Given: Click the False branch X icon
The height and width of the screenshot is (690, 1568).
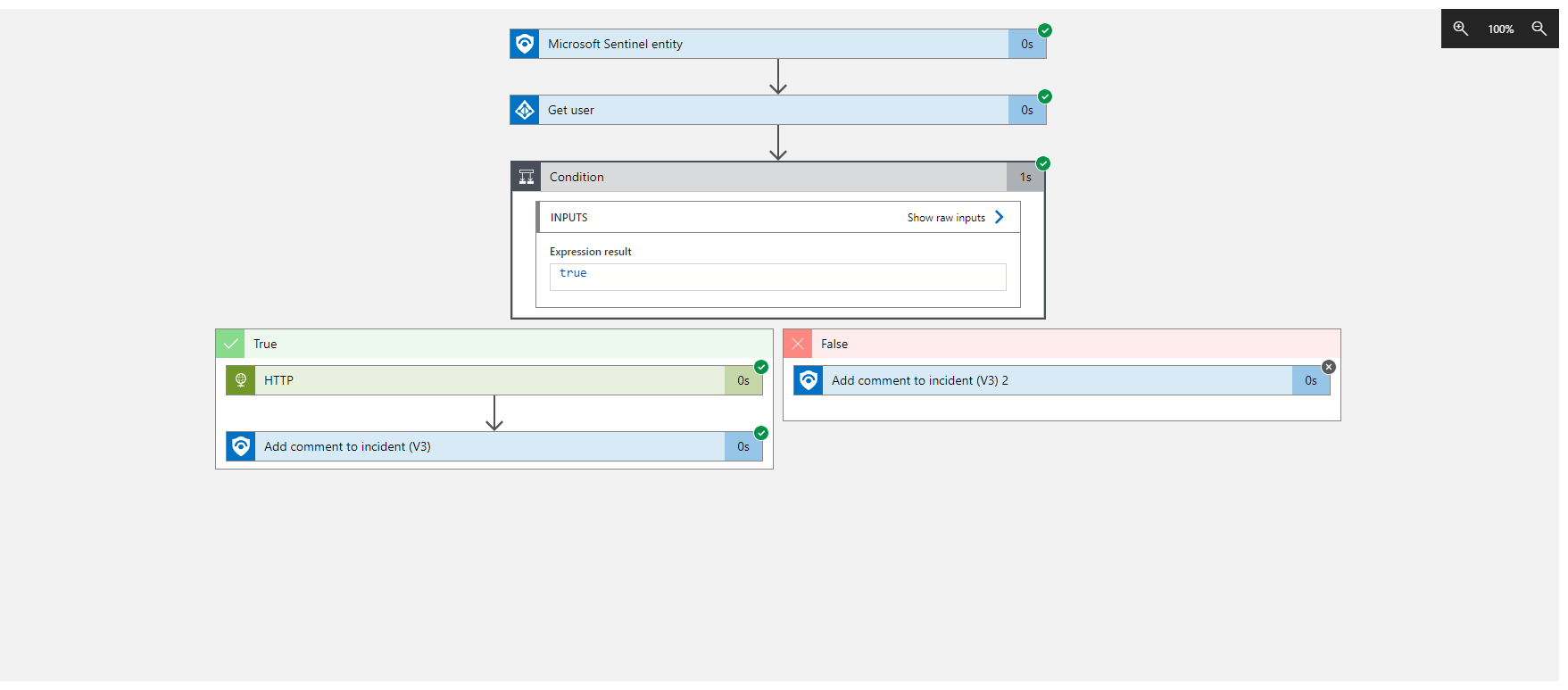Looking at the screenshot, I should pos(798,344).
